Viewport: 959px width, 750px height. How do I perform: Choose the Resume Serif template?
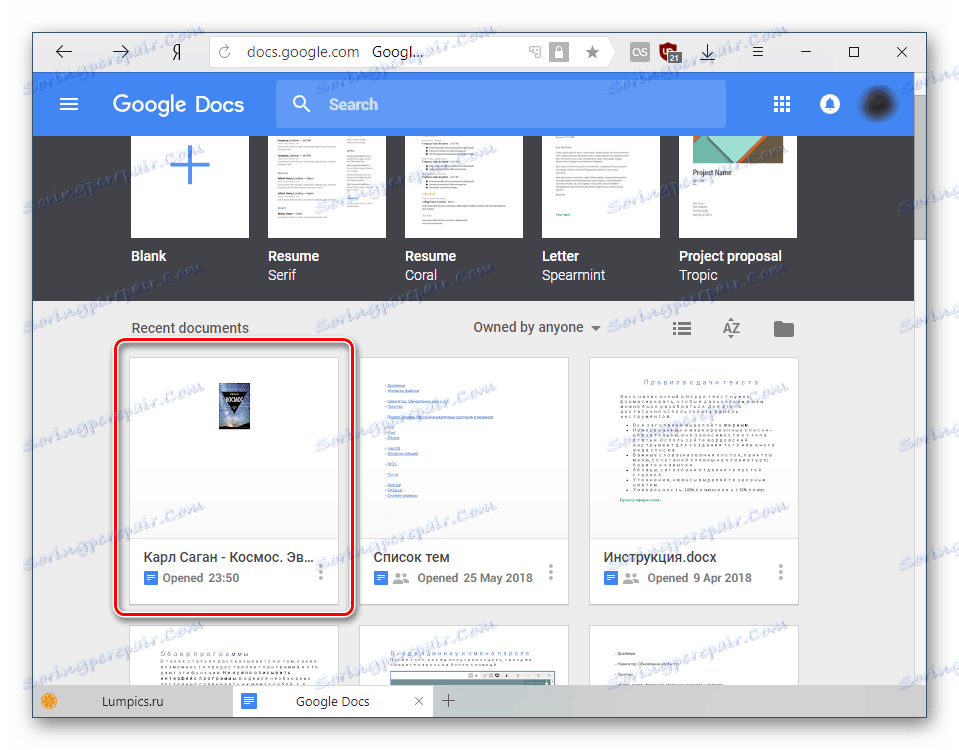tap(327, 187)
